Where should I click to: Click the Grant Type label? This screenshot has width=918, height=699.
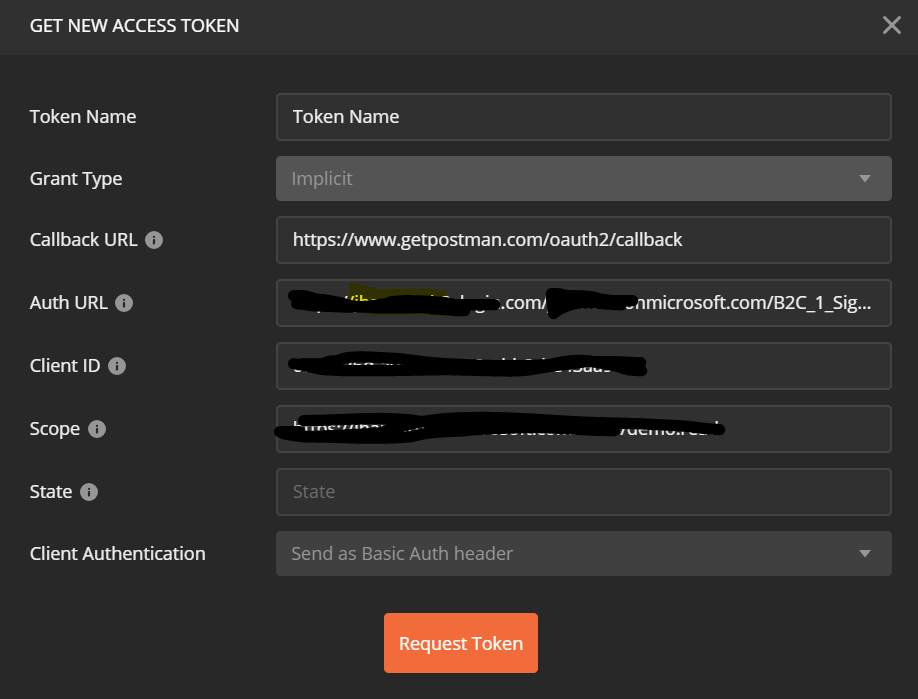click(76, 179)
